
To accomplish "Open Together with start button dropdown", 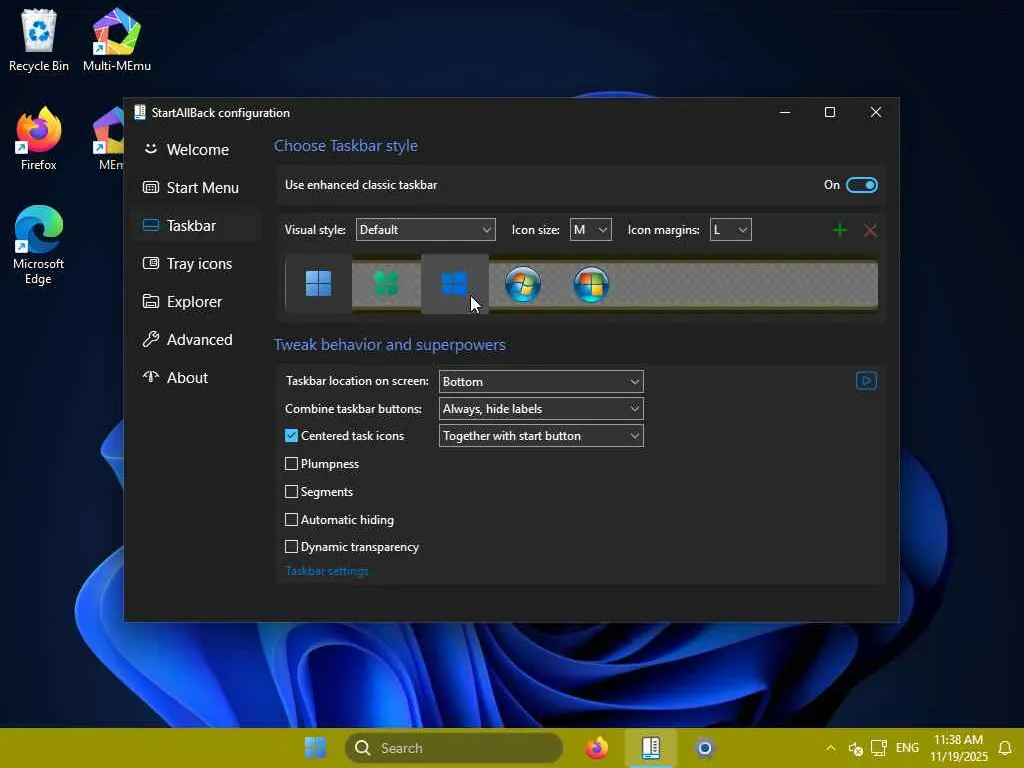I will 541,436.
